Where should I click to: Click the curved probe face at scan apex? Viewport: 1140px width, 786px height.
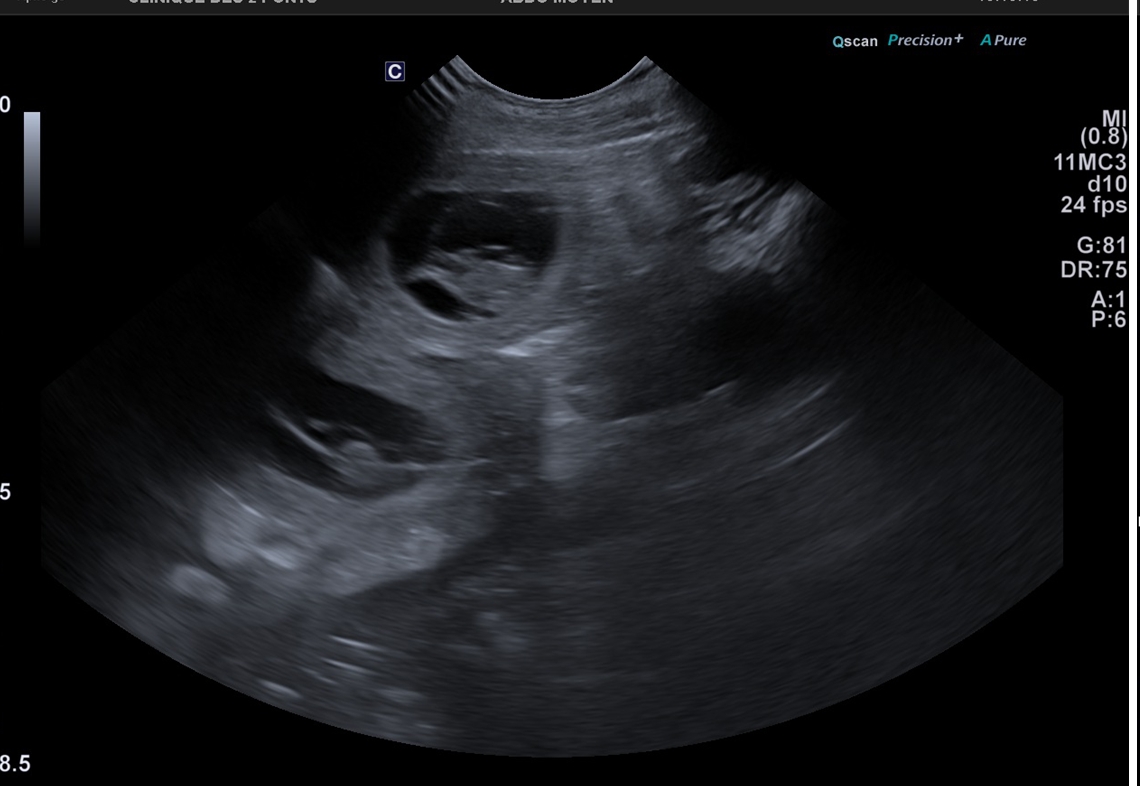pos(548,85)
